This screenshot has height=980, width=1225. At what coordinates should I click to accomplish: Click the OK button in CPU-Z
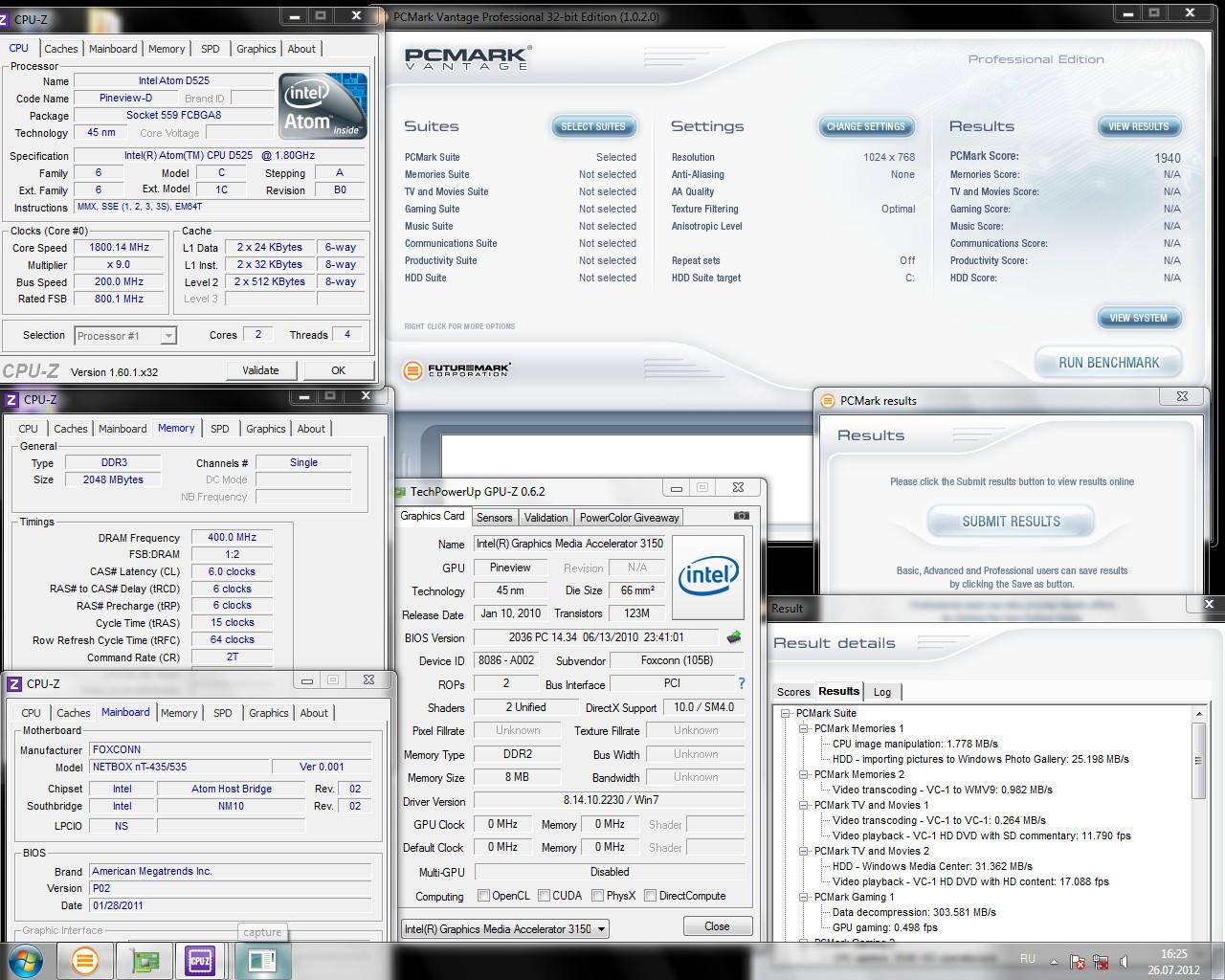click(338, 370)
